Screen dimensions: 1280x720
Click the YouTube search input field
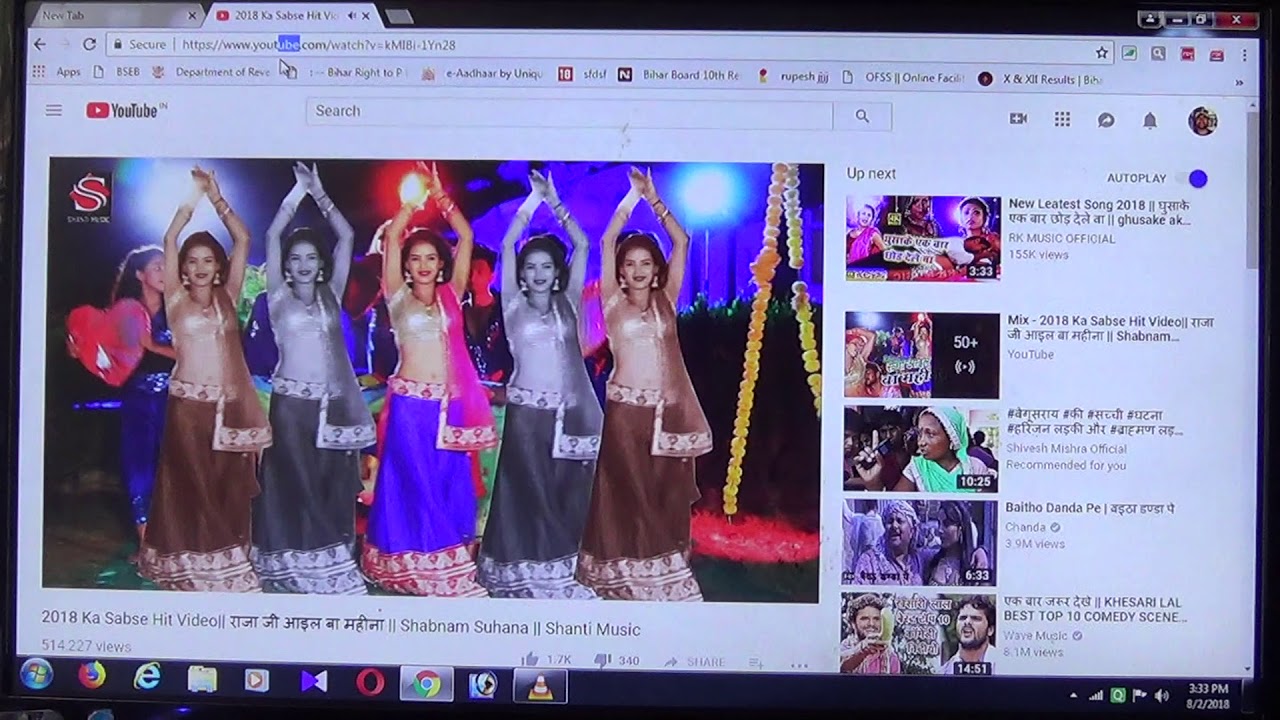point(569,112)
